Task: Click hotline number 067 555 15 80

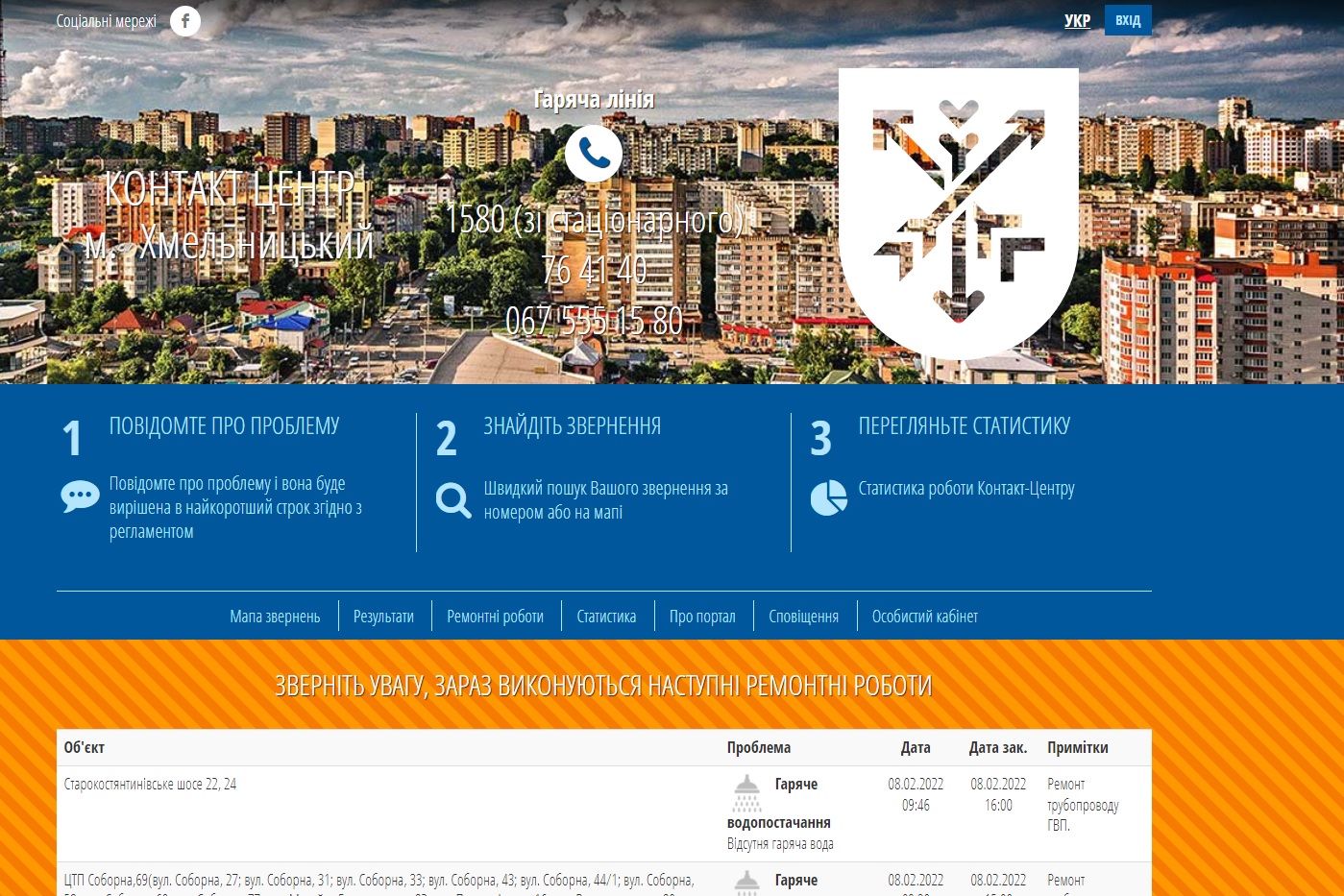Action: point(594,321)
